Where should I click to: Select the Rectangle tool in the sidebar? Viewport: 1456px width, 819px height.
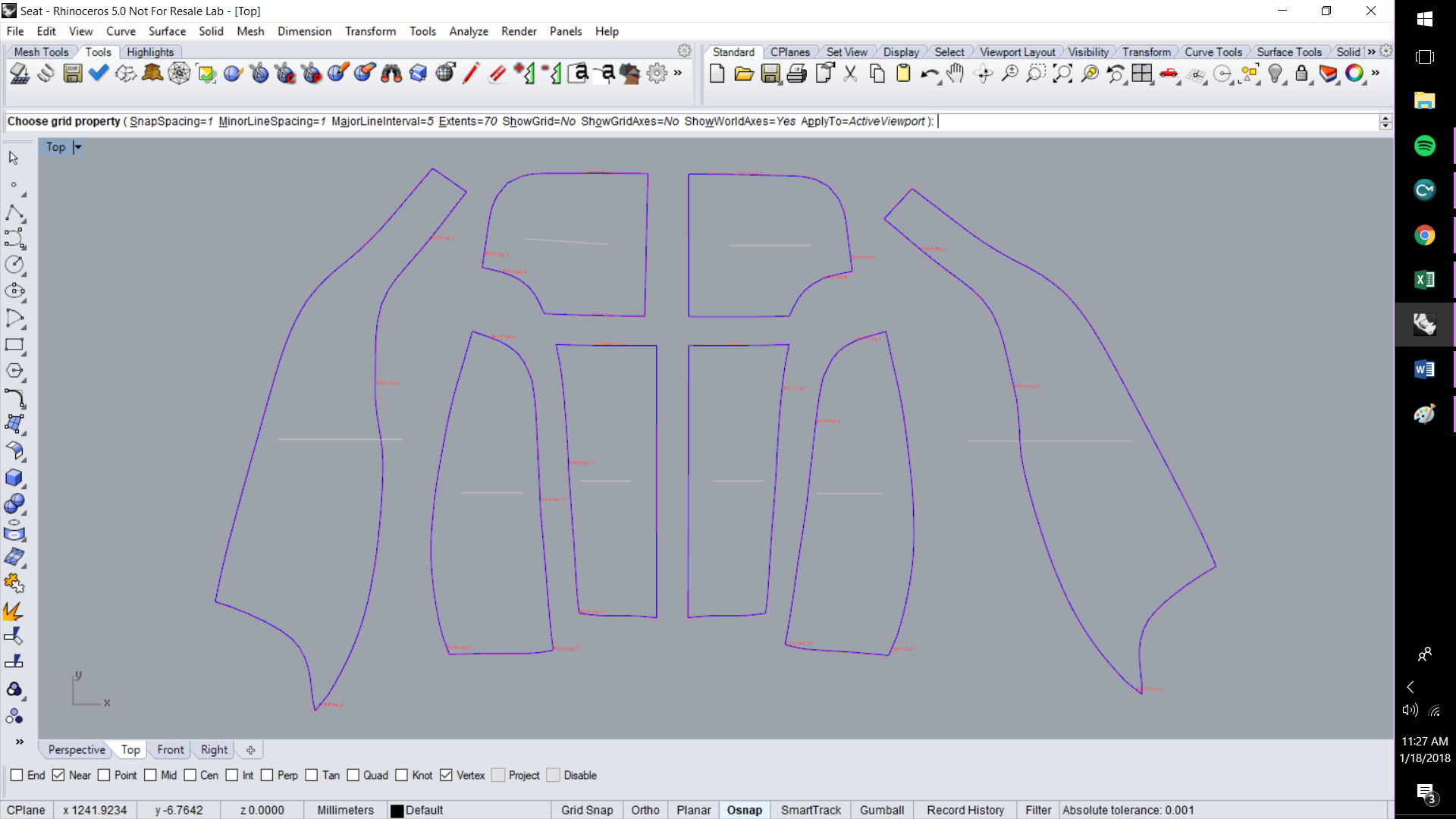coord(15,345)
